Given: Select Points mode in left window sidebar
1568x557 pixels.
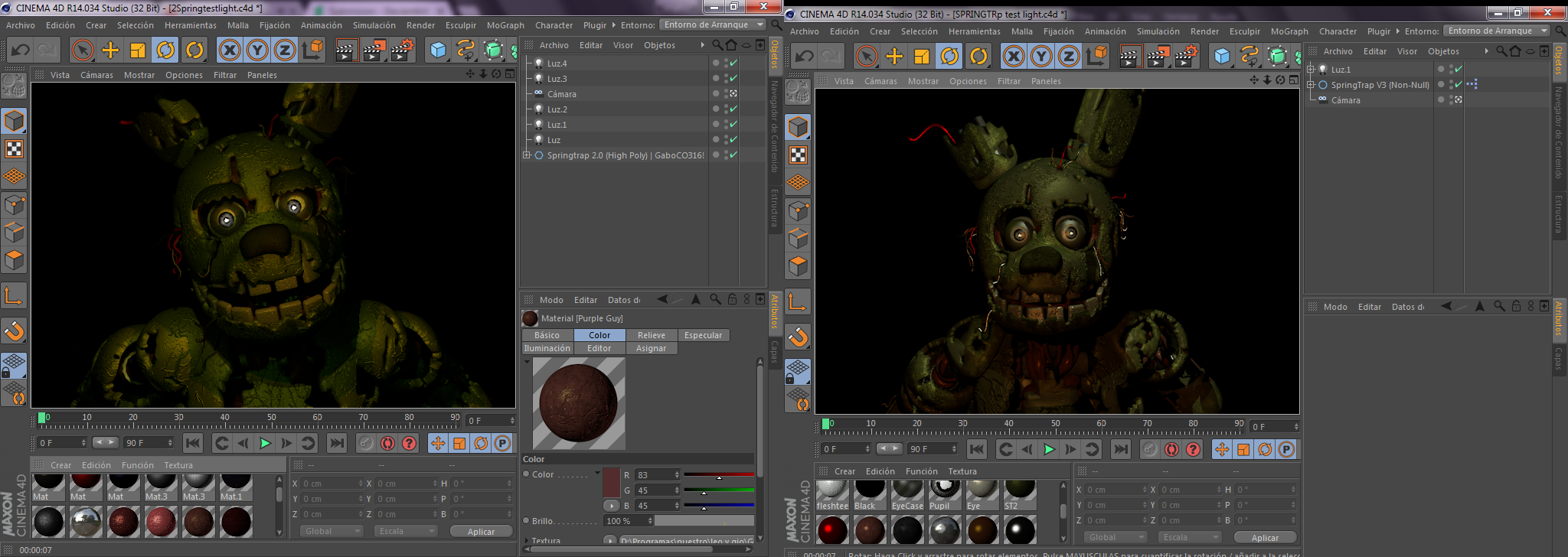Looking at the screenshot, I should 14,204.
